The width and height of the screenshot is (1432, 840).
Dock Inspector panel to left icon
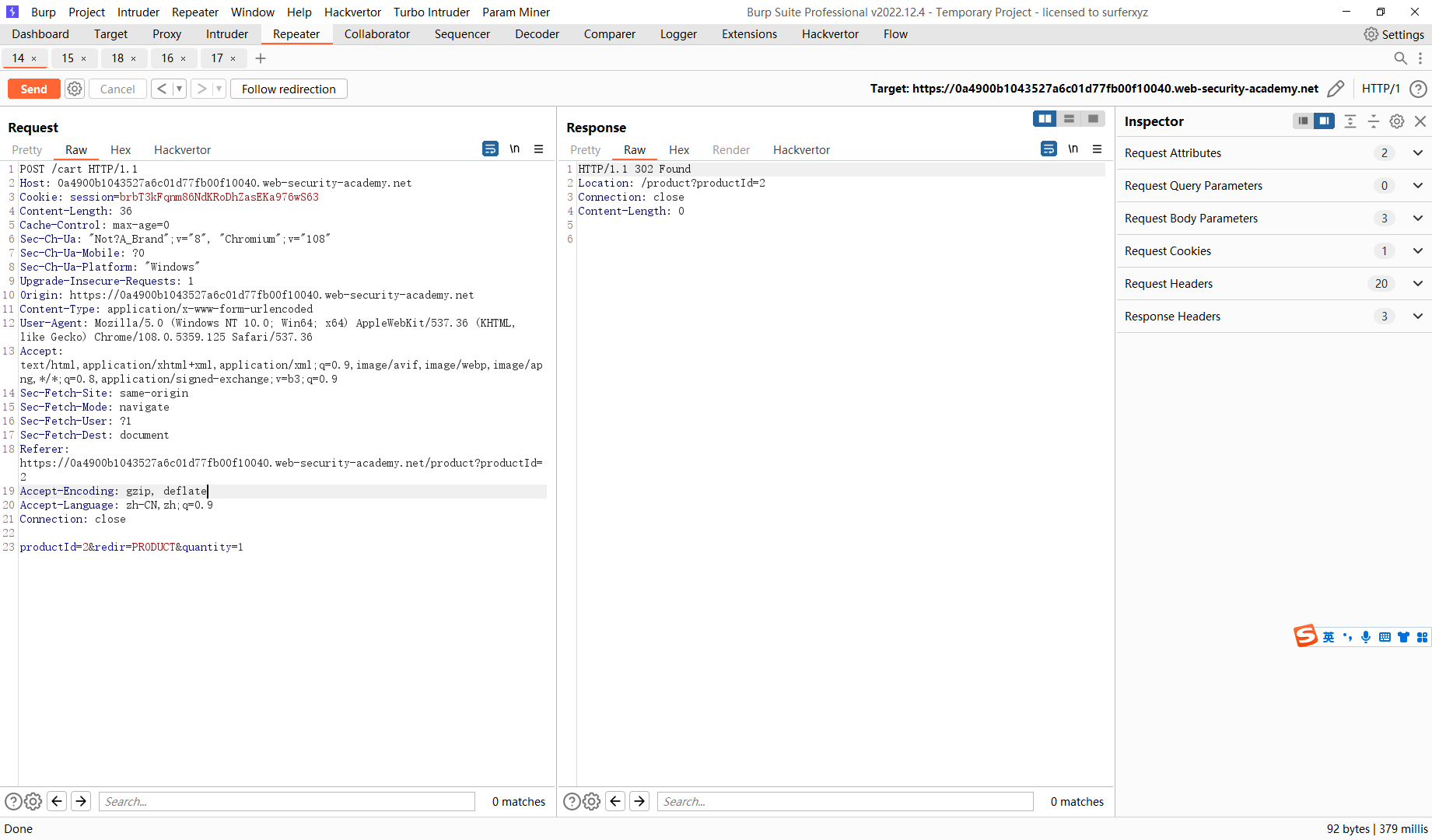click(x=1303, y=121)
